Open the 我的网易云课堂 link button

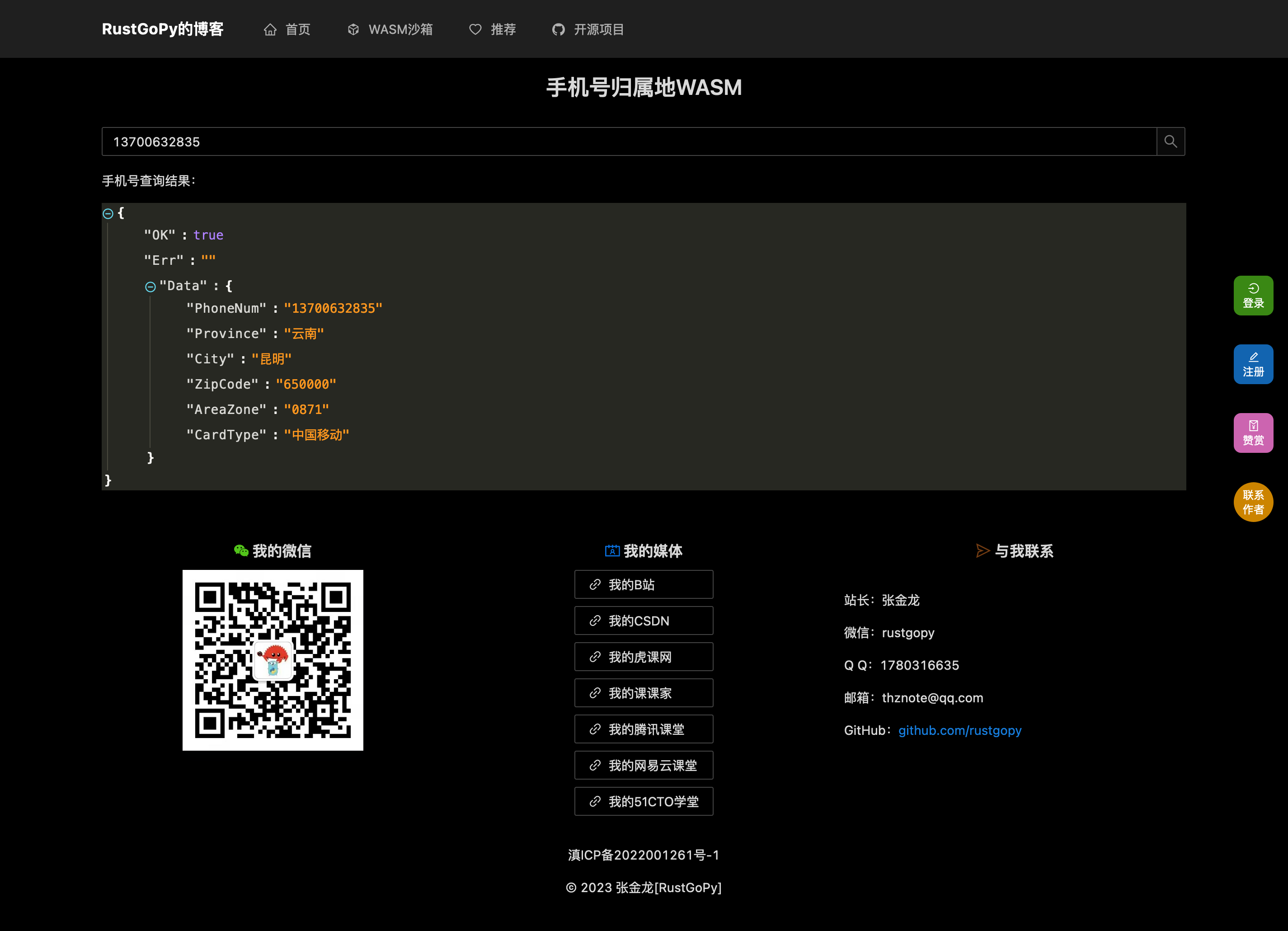(x=644, y=766)
